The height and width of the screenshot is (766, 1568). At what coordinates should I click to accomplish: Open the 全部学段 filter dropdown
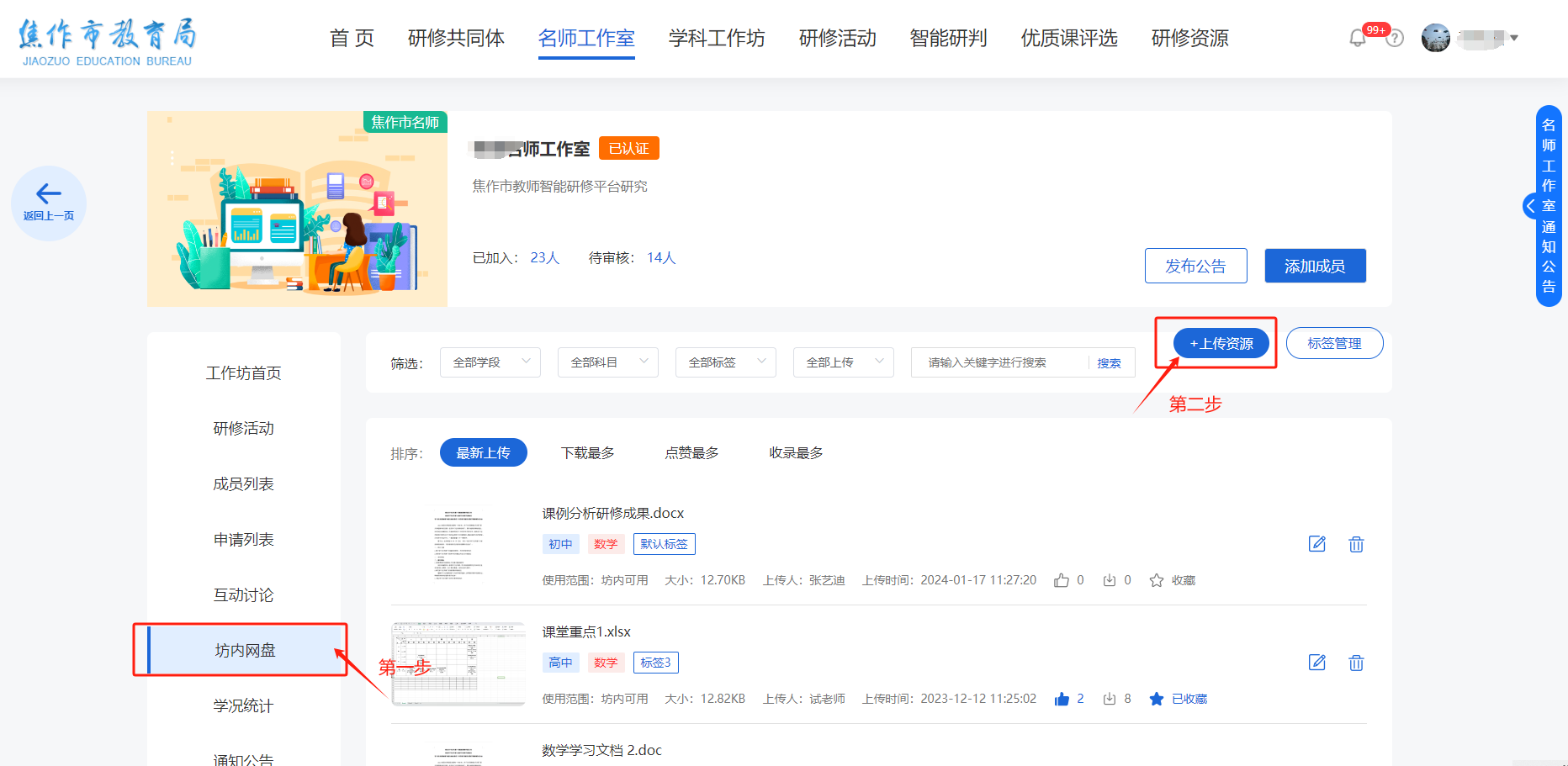click(490, 362)
